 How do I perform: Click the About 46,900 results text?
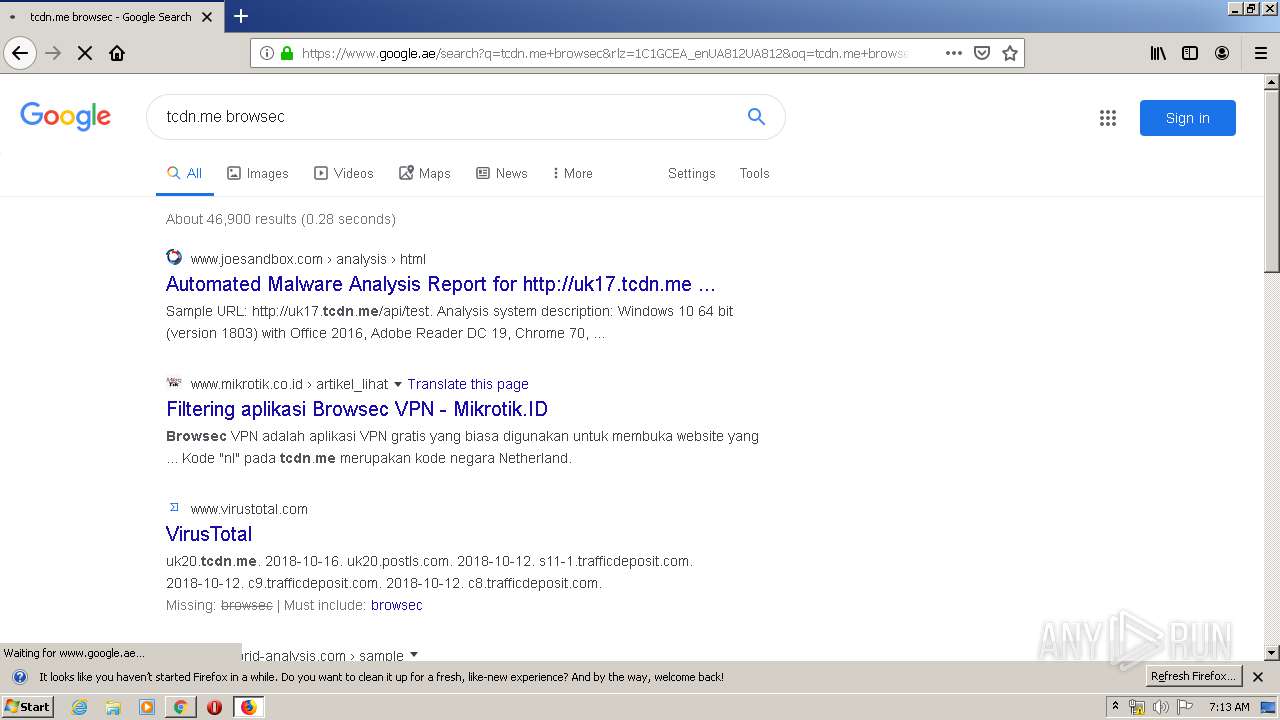pyautogui.click(x=281, y=219)
